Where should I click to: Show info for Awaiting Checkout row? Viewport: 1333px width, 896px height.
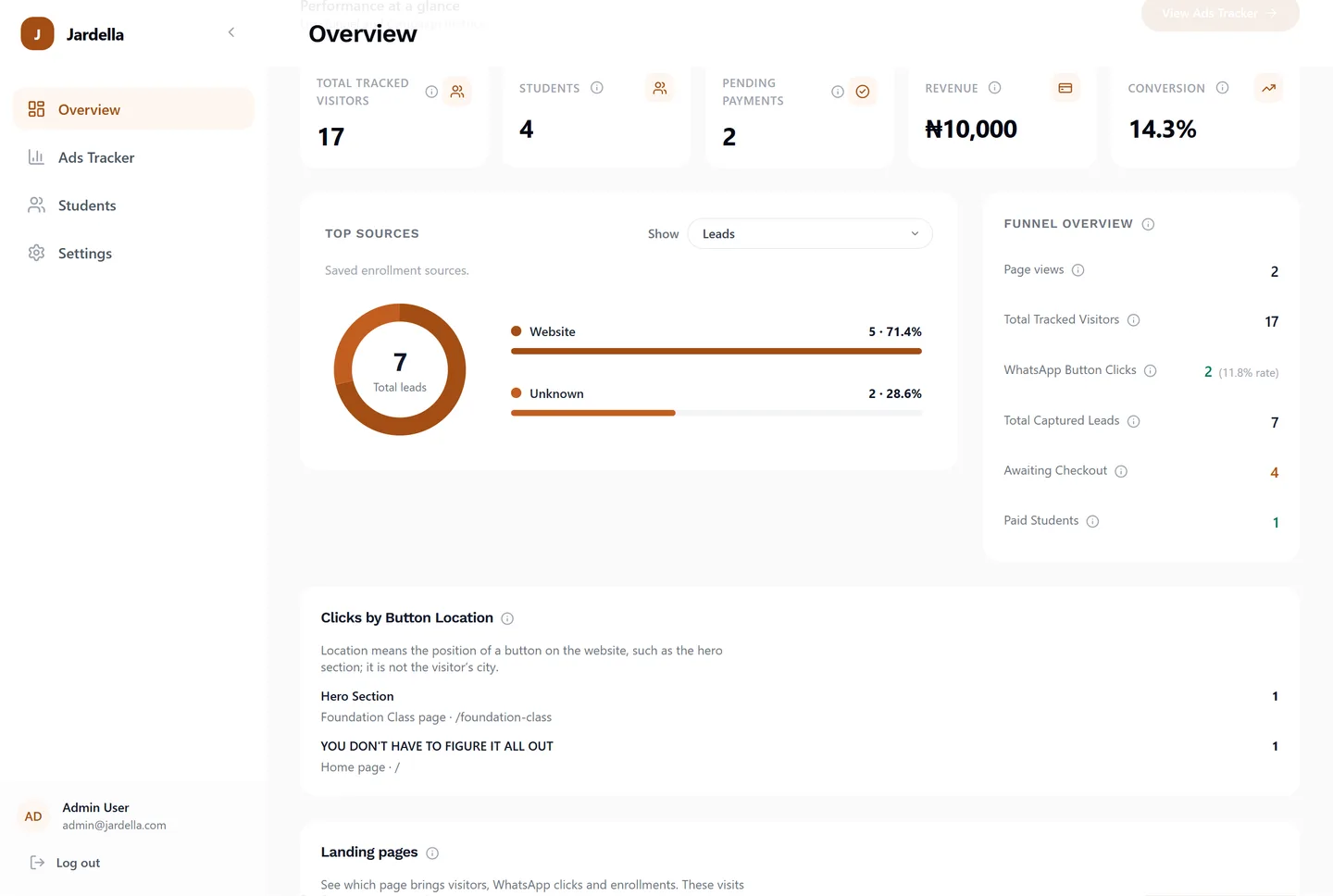pos(1121,471)
